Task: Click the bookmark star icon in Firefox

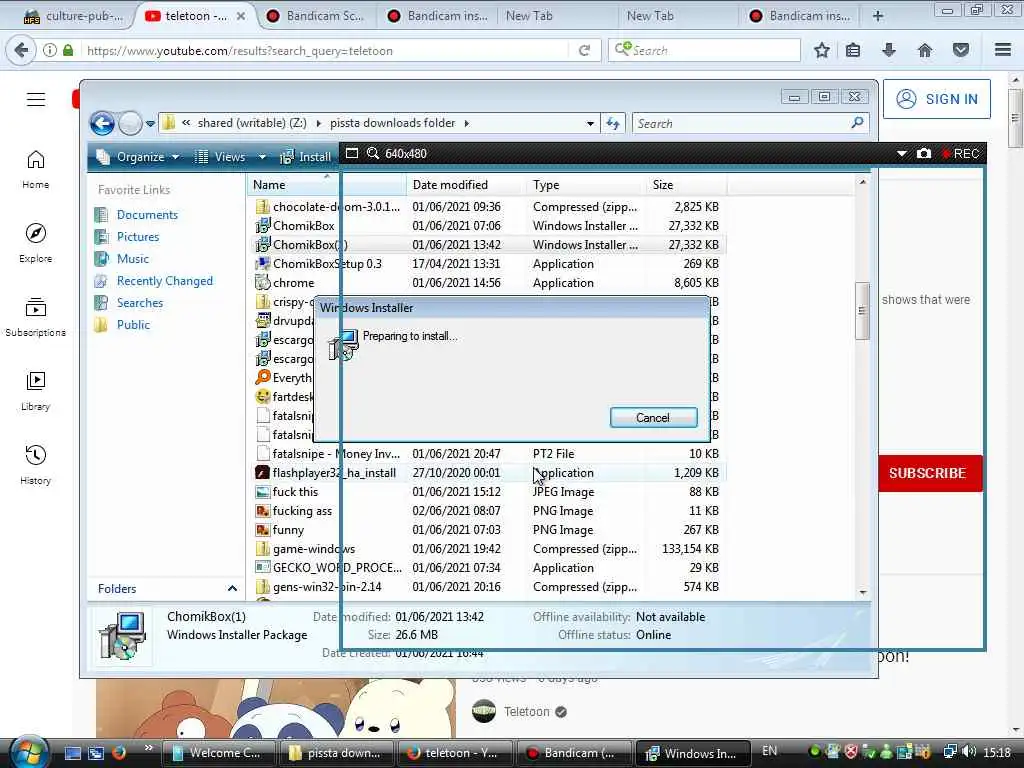Action: point(822,50)
